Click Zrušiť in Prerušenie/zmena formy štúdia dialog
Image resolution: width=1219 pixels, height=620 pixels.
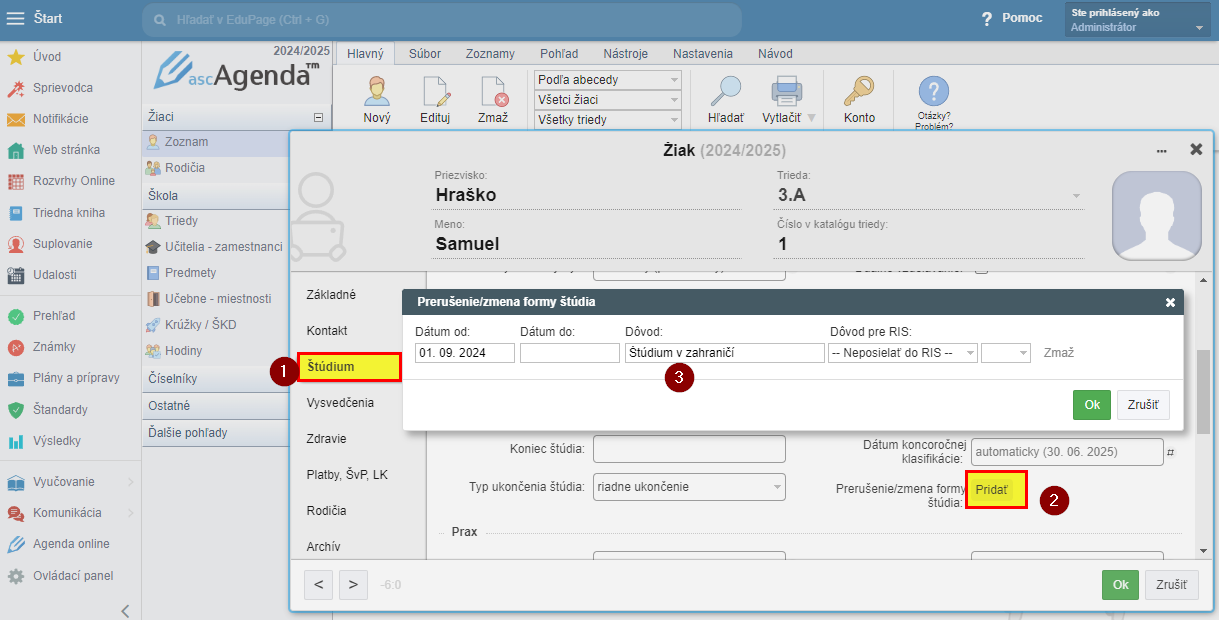coord(1143,405)
